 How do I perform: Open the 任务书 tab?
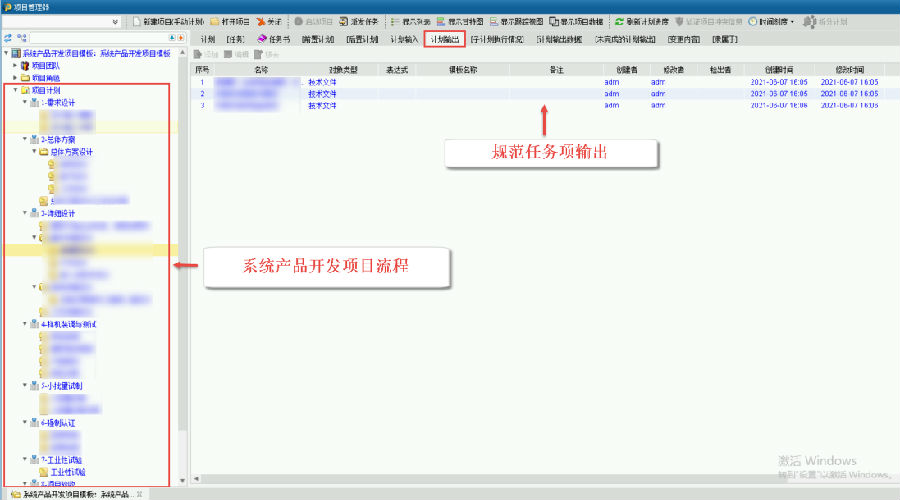coord(274,39)
